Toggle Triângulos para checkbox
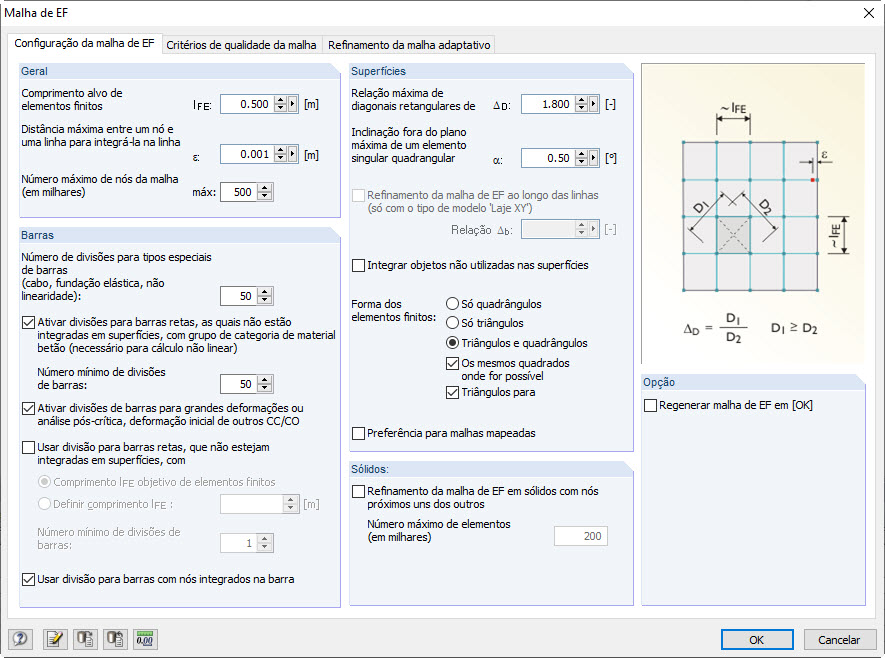 coord(452,393)
